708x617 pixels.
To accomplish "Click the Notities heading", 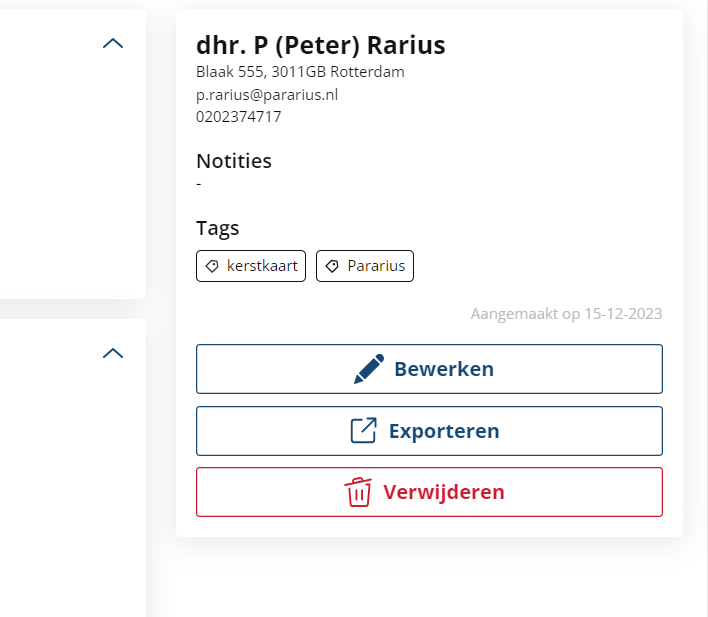I will pos(234,161).
